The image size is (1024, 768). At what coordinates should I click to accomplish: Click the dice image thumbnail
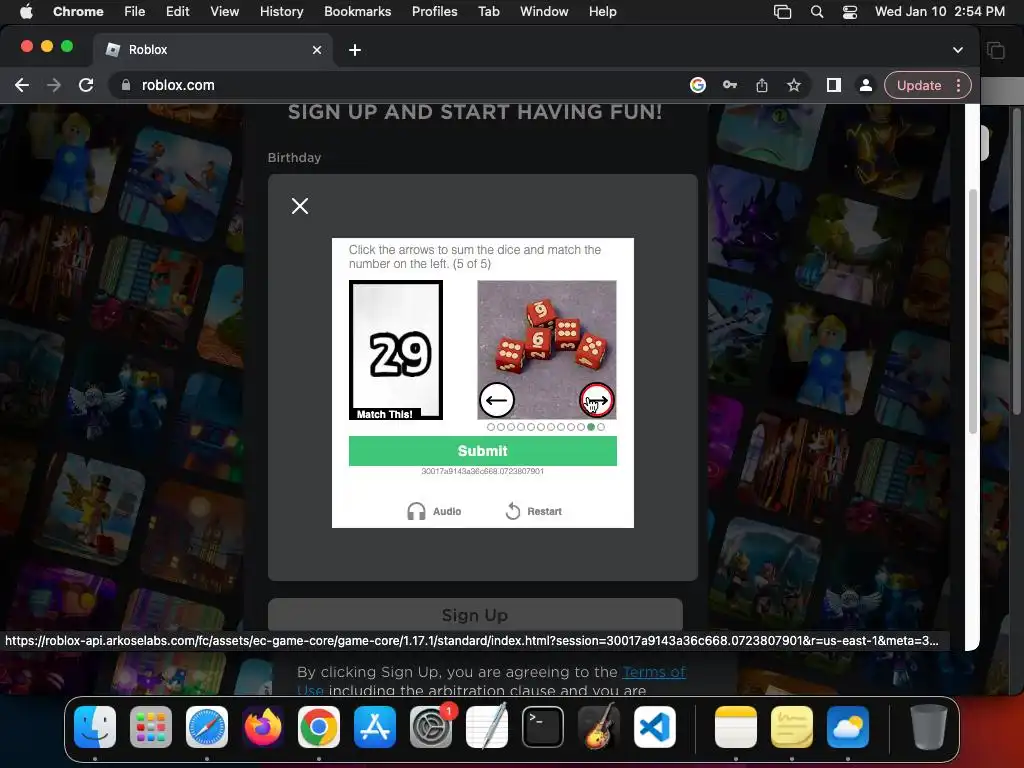pyautogui.click(x=547, y=349)
